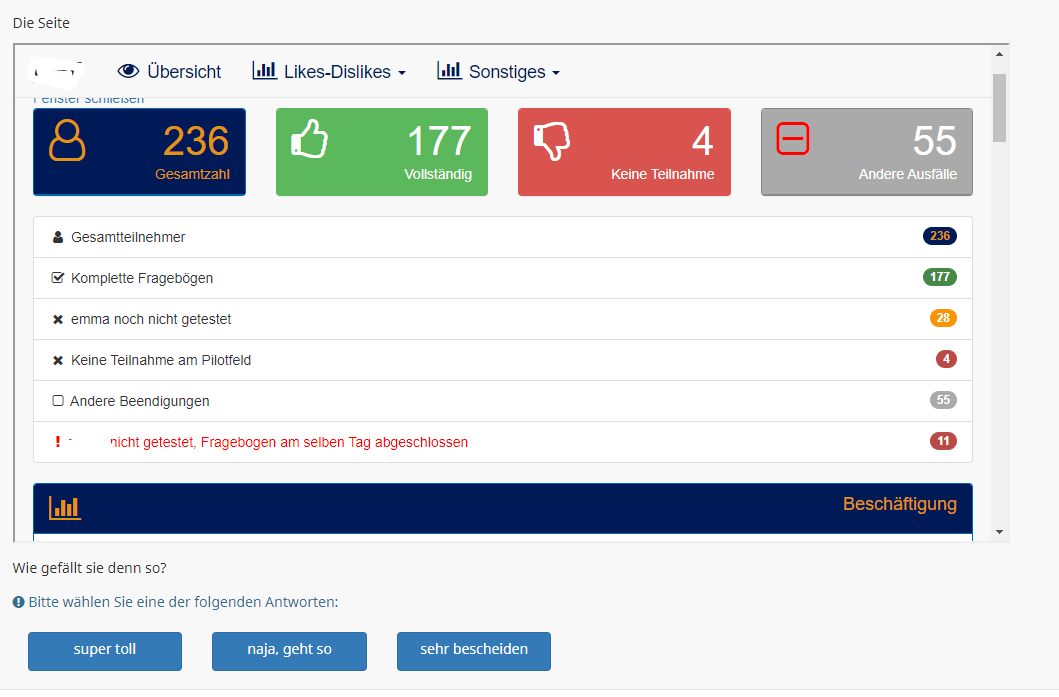Viewport: 1059px width, 697px height.
Task: Click the red exclamation mark warning icon
Action: [58, 442]
